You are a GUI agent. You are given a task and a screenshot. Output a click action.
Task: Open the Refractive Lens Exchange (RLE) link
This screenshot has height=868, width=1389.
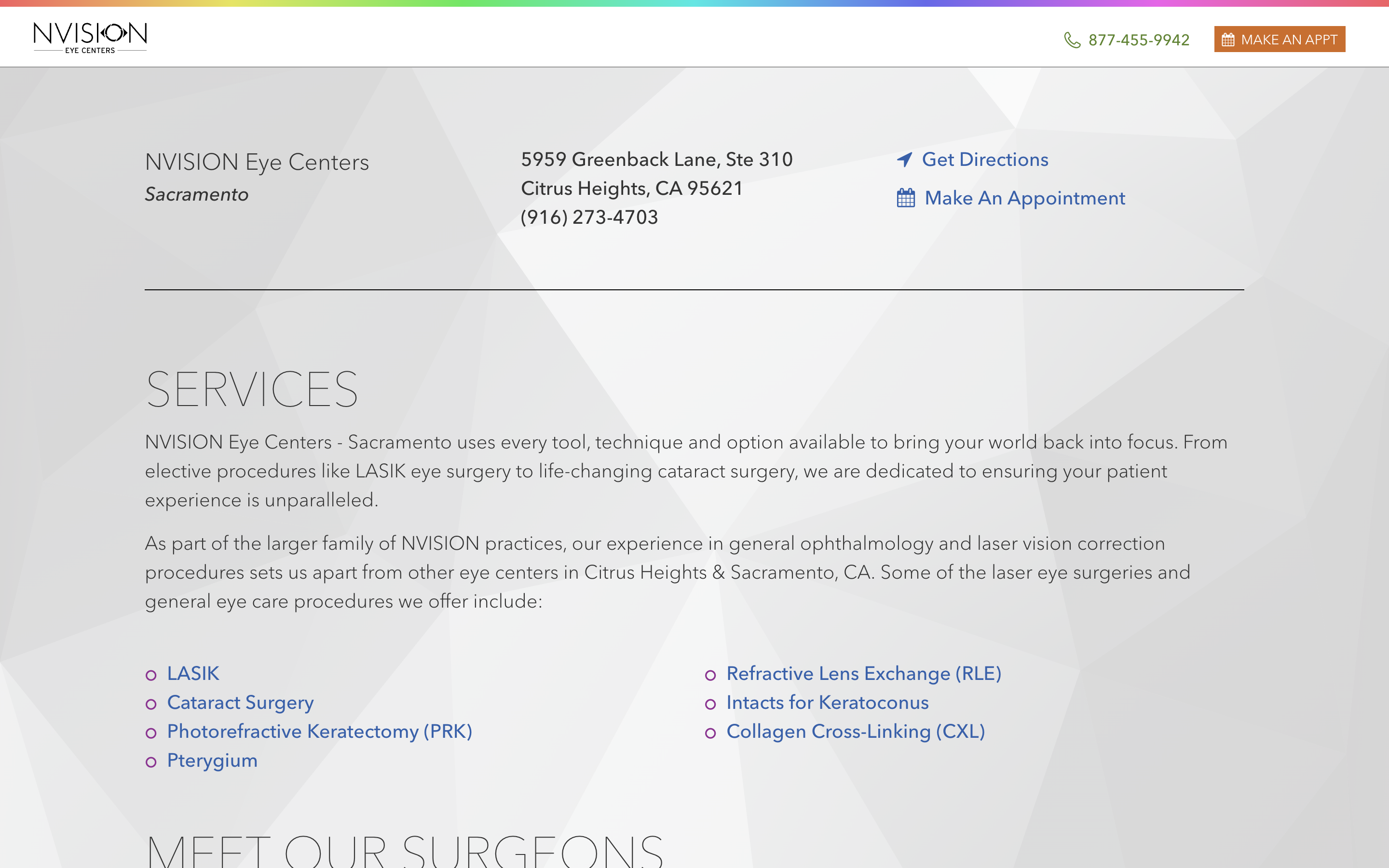pyautogui.click(x=864, y=673)
